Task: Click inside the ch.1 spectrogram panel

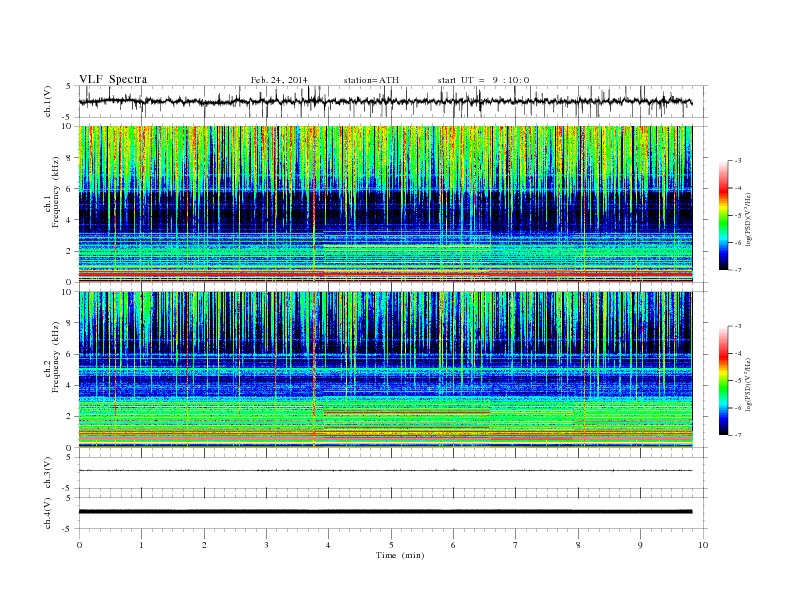Action: (x=385, y=204)
